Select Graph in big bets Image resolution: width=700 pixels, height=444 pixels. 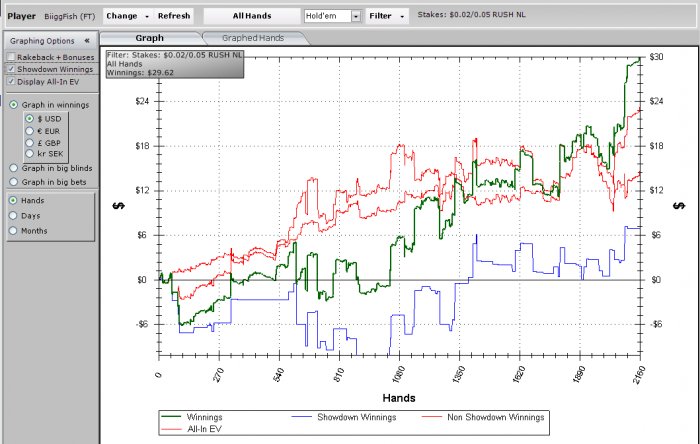[14, 182]
